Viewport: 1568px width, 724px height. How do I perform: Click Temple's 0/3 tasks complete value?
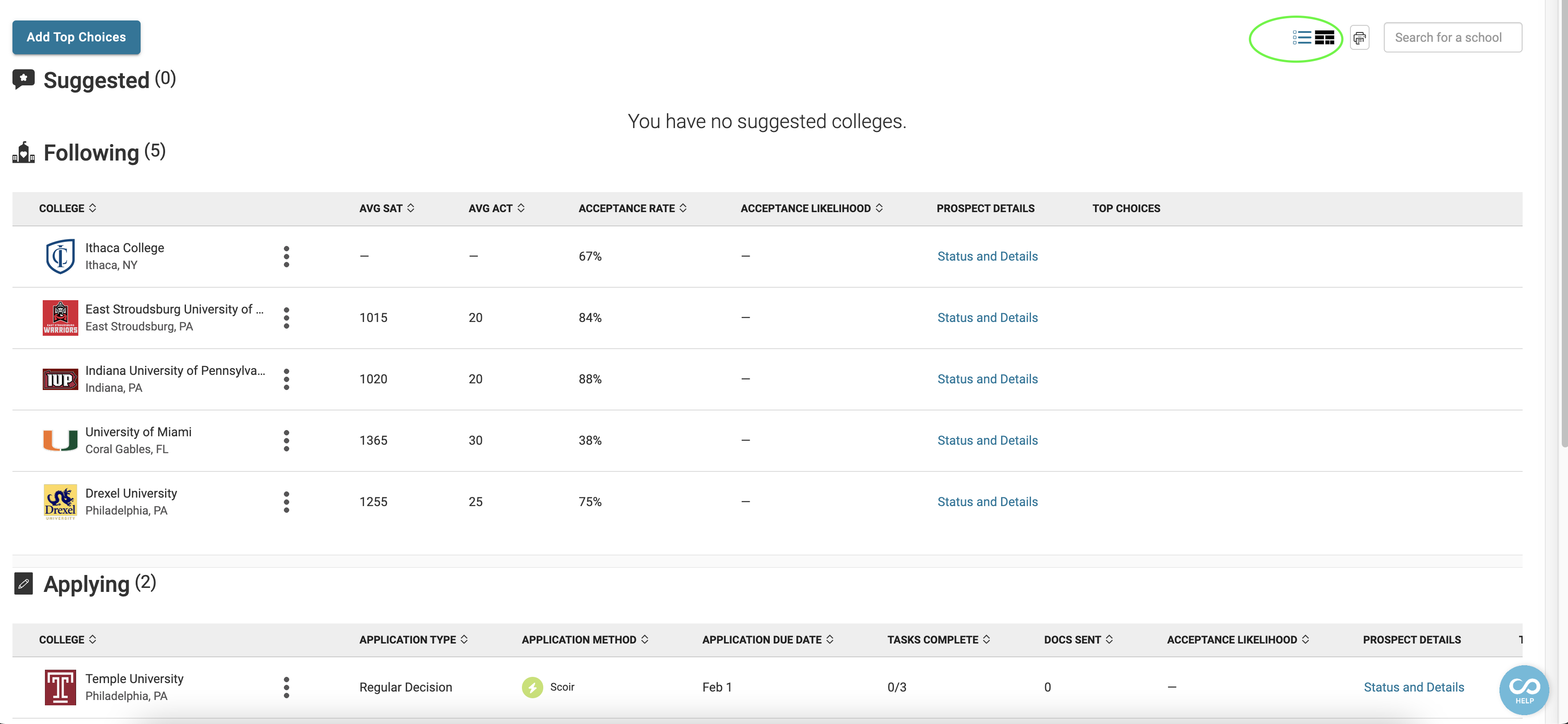coord(897,688)
